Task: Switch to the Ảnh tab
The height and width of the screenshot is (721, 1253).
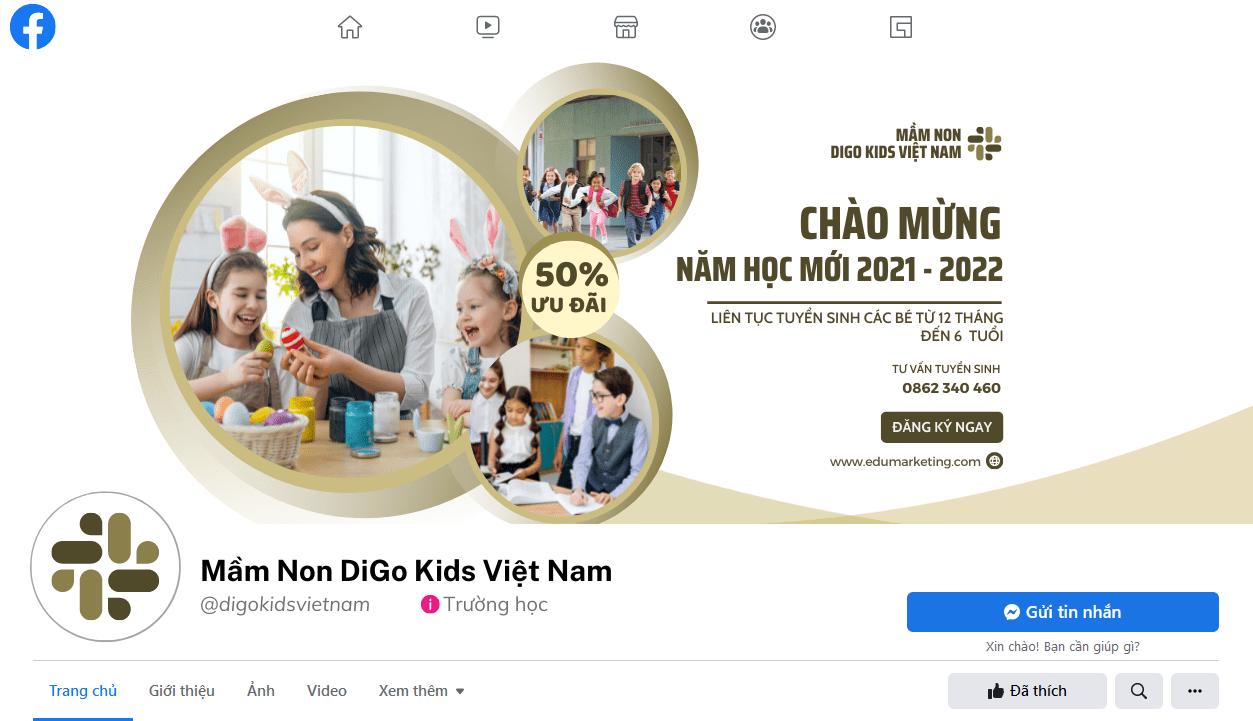Action: pos(261,691)
